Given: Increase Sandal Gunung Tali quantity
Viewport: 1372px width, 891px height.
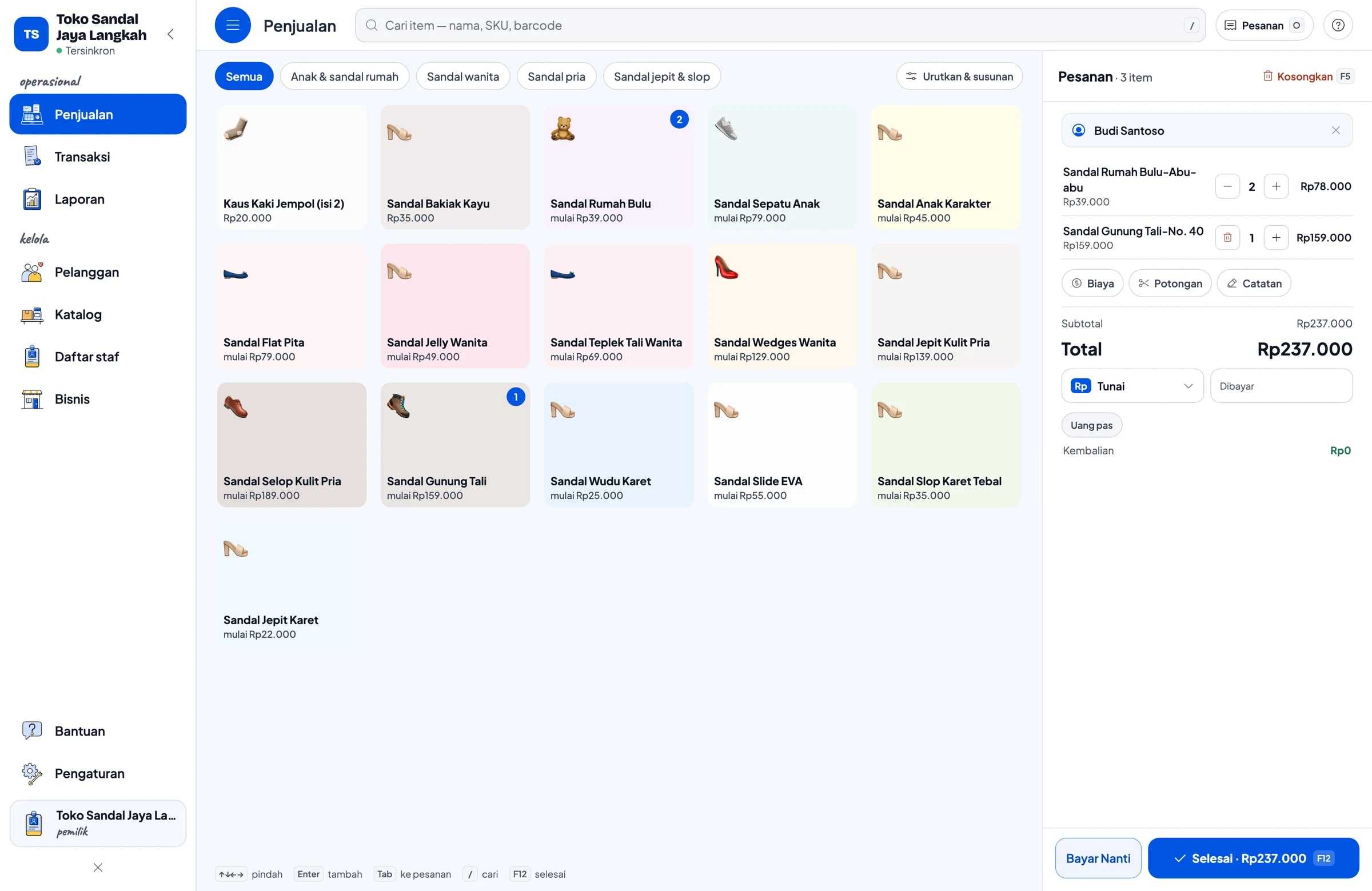Looking at the screenshot, I should (x=1276, y=237).
